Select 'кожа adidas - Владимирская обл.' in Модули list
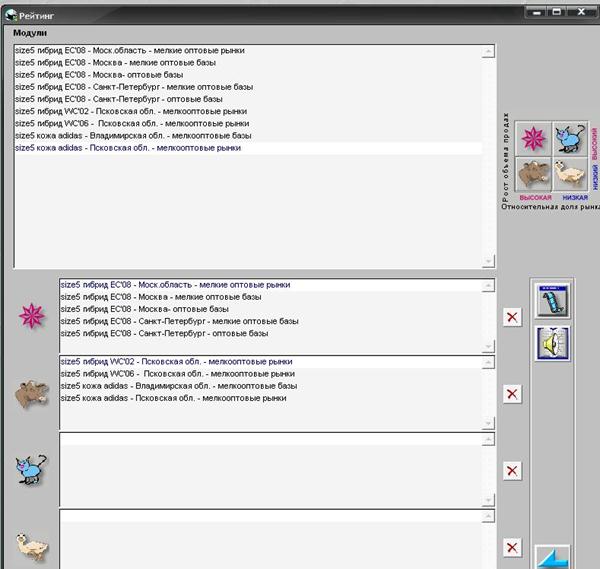The height and width of the screenshot is (569, 600). 248,136
